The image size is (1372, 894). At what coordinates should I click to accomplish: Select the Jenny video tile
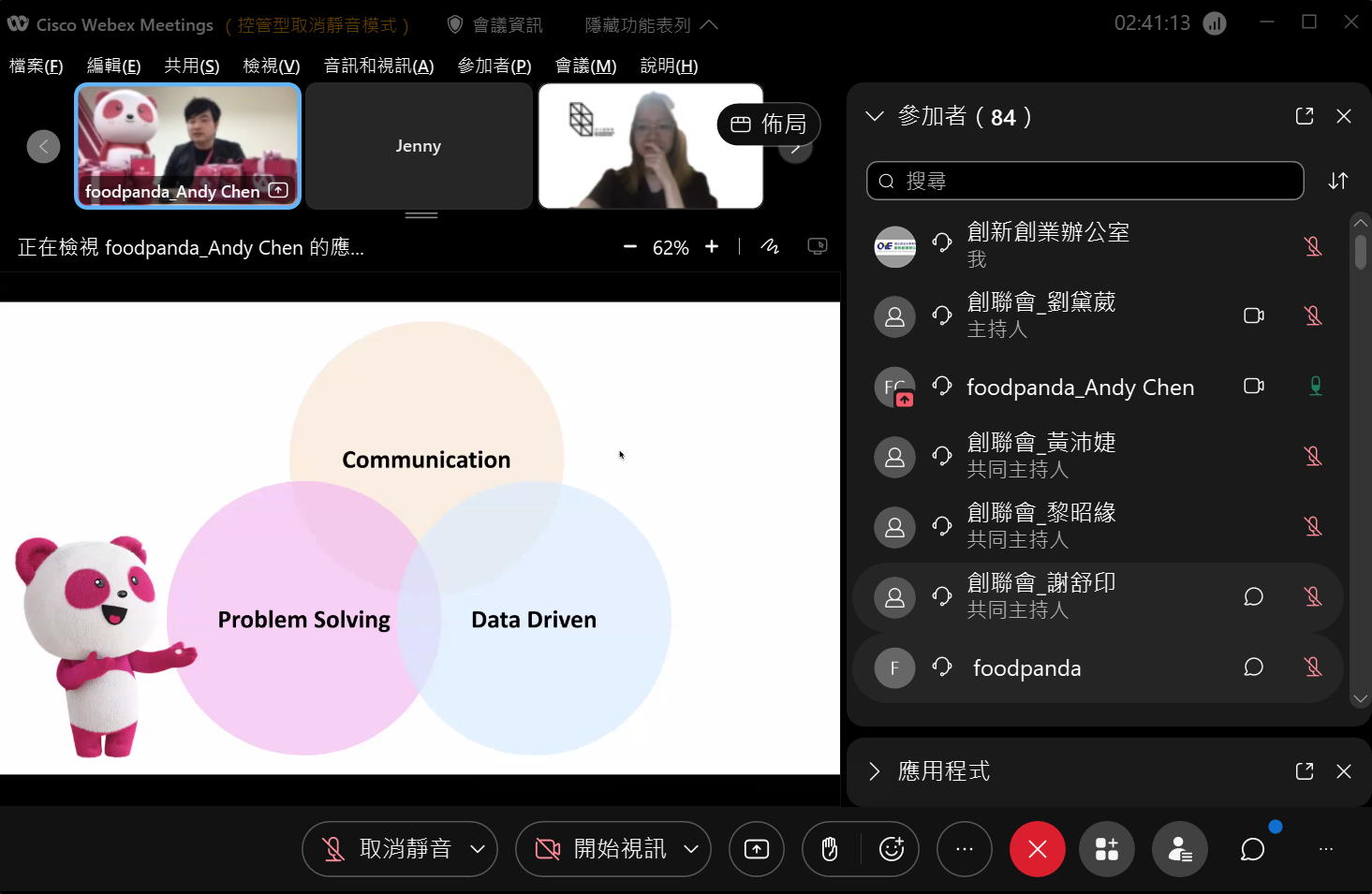point(419,146)
